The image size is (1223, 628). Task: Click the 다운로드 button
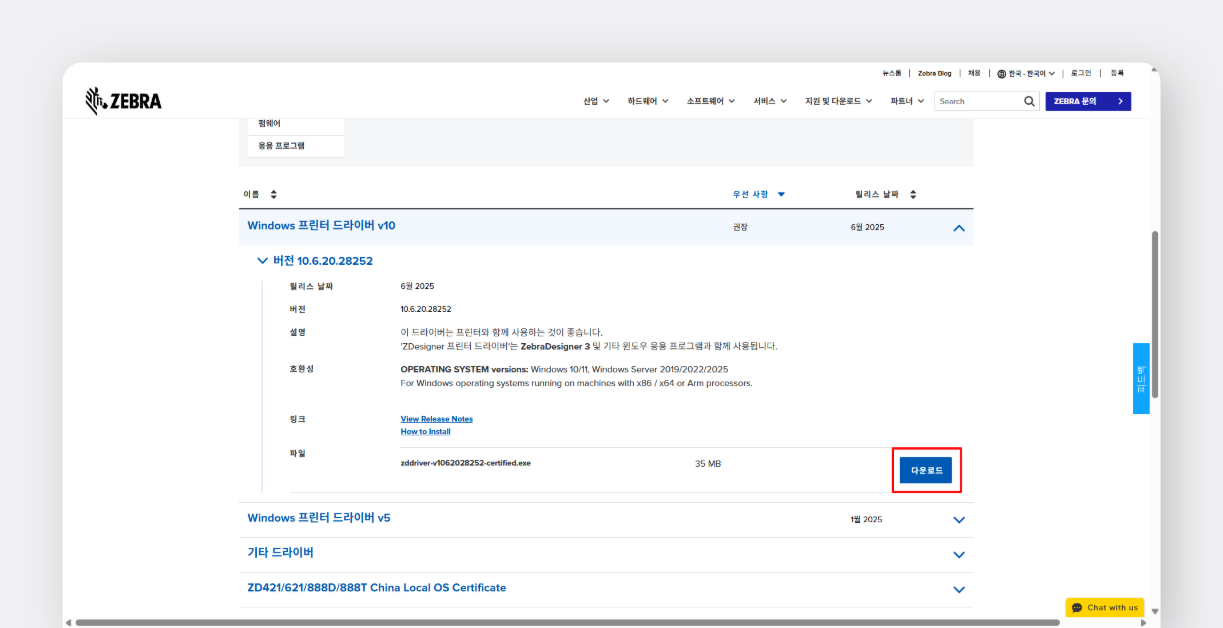(x=926, y=470)
